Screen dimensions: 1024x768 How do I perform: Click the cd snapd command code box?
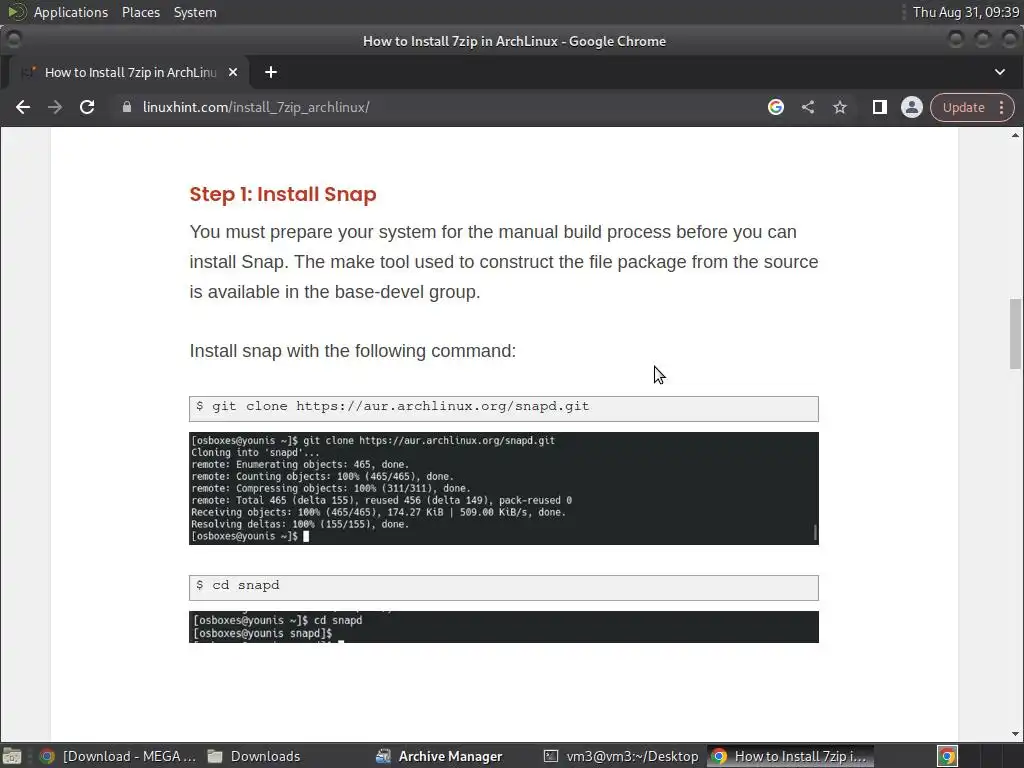[504, 588]
